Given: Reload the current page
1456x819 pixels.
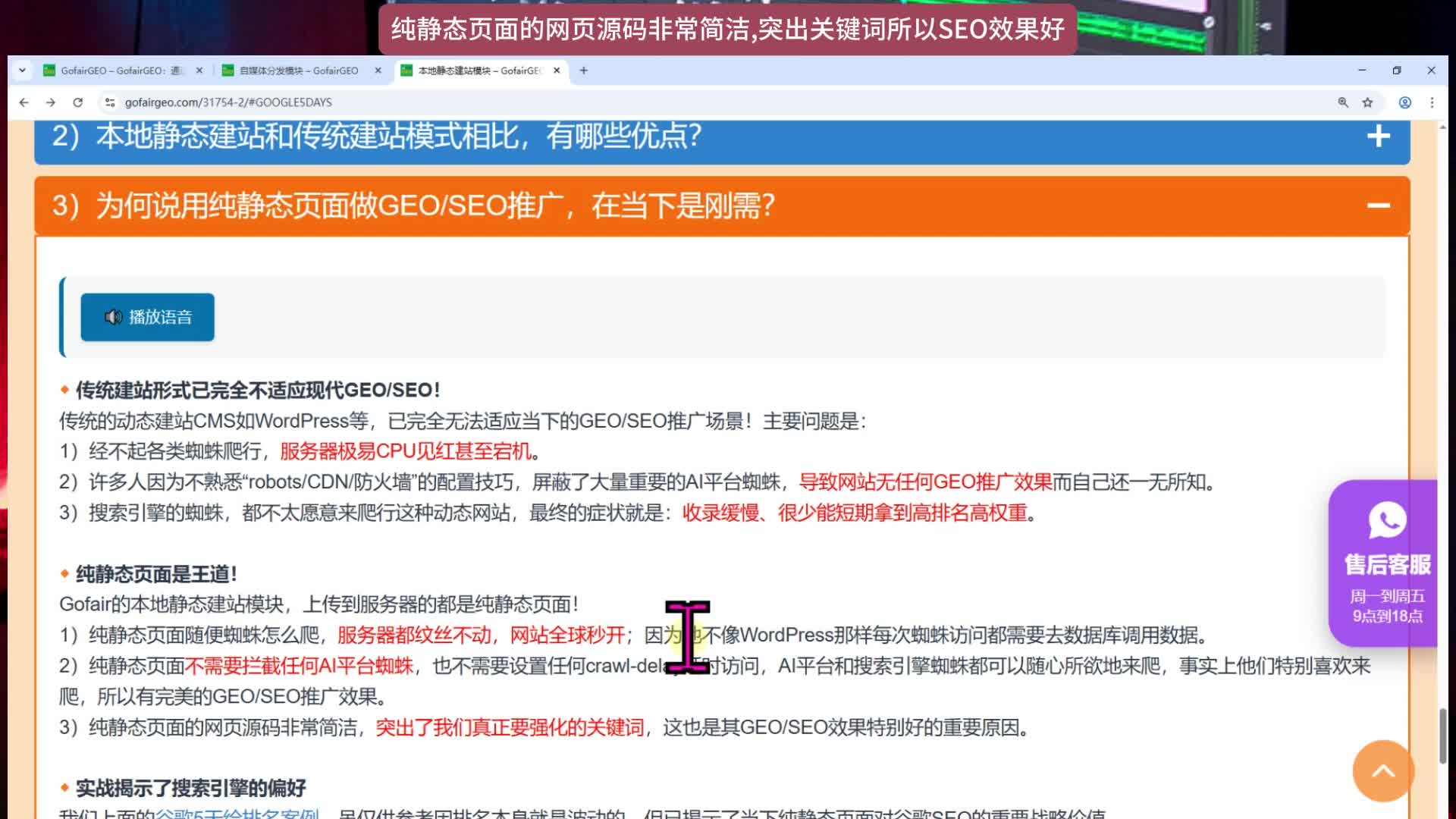Looking at the screenshot, I should coord(77,102).
